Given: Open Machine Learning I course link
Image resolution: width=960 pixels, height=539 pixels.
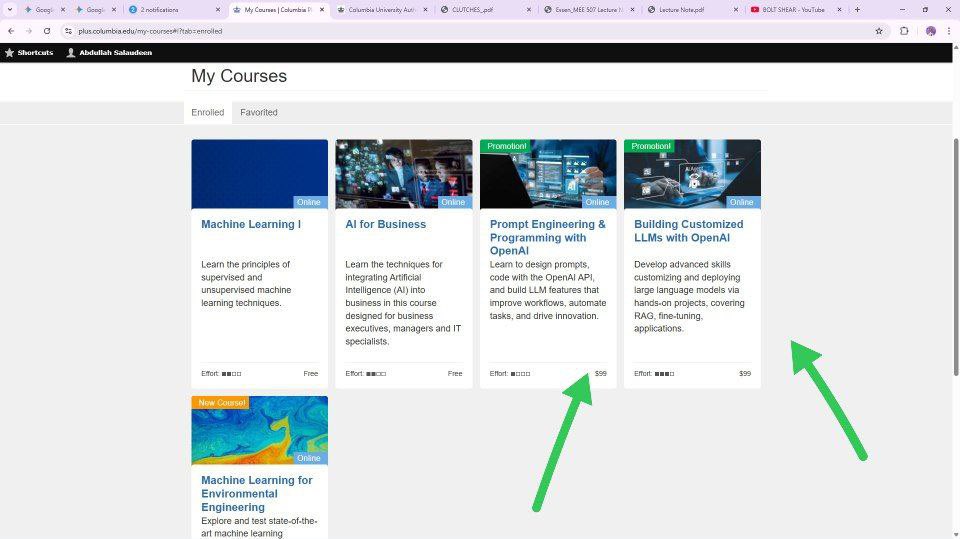Looking at the screenshot, I should [250, 224].
